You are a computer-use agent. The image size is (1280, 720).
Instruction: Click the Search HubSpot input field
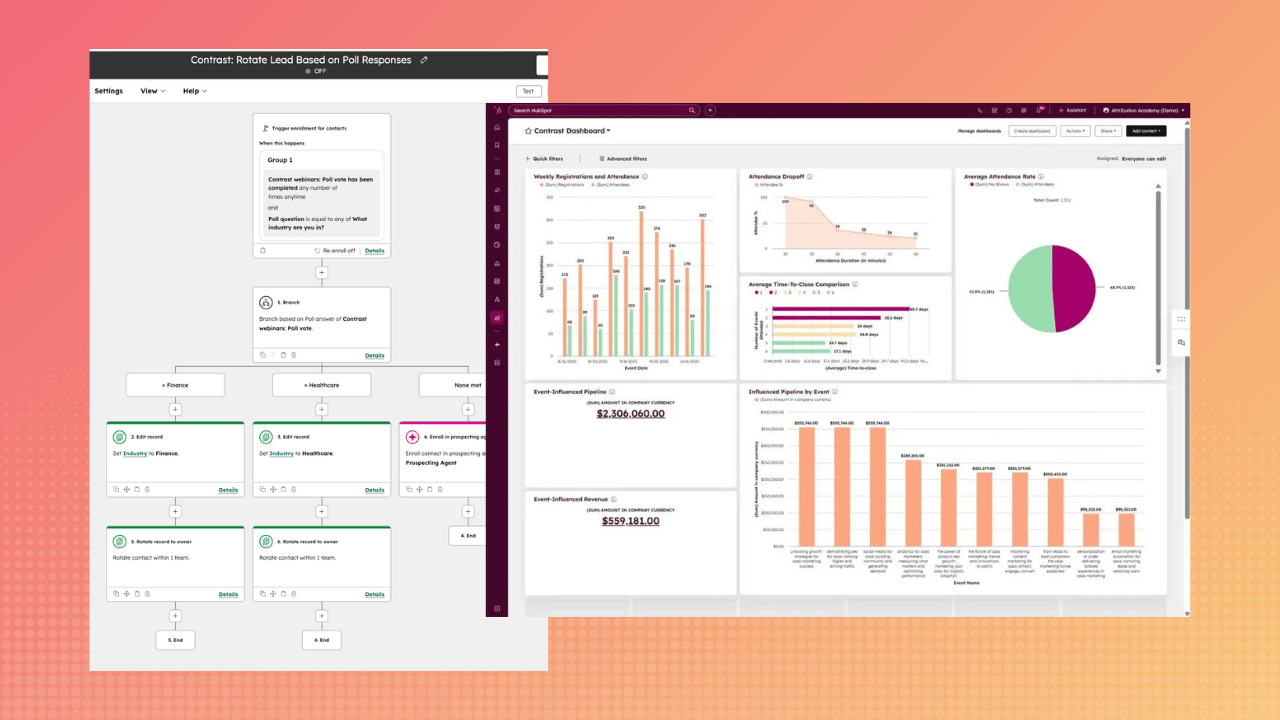[x=600, y=110]
